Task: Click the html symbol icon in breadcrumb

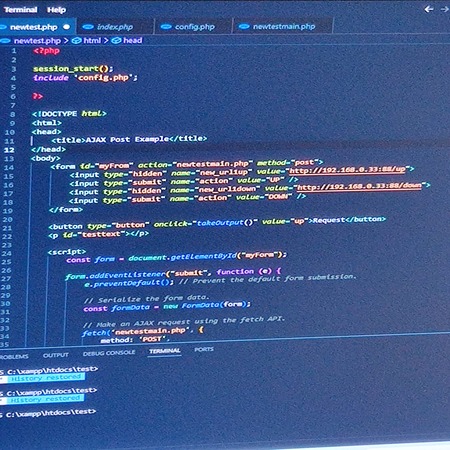Action: pyautogui.click(x=77, y=41)
